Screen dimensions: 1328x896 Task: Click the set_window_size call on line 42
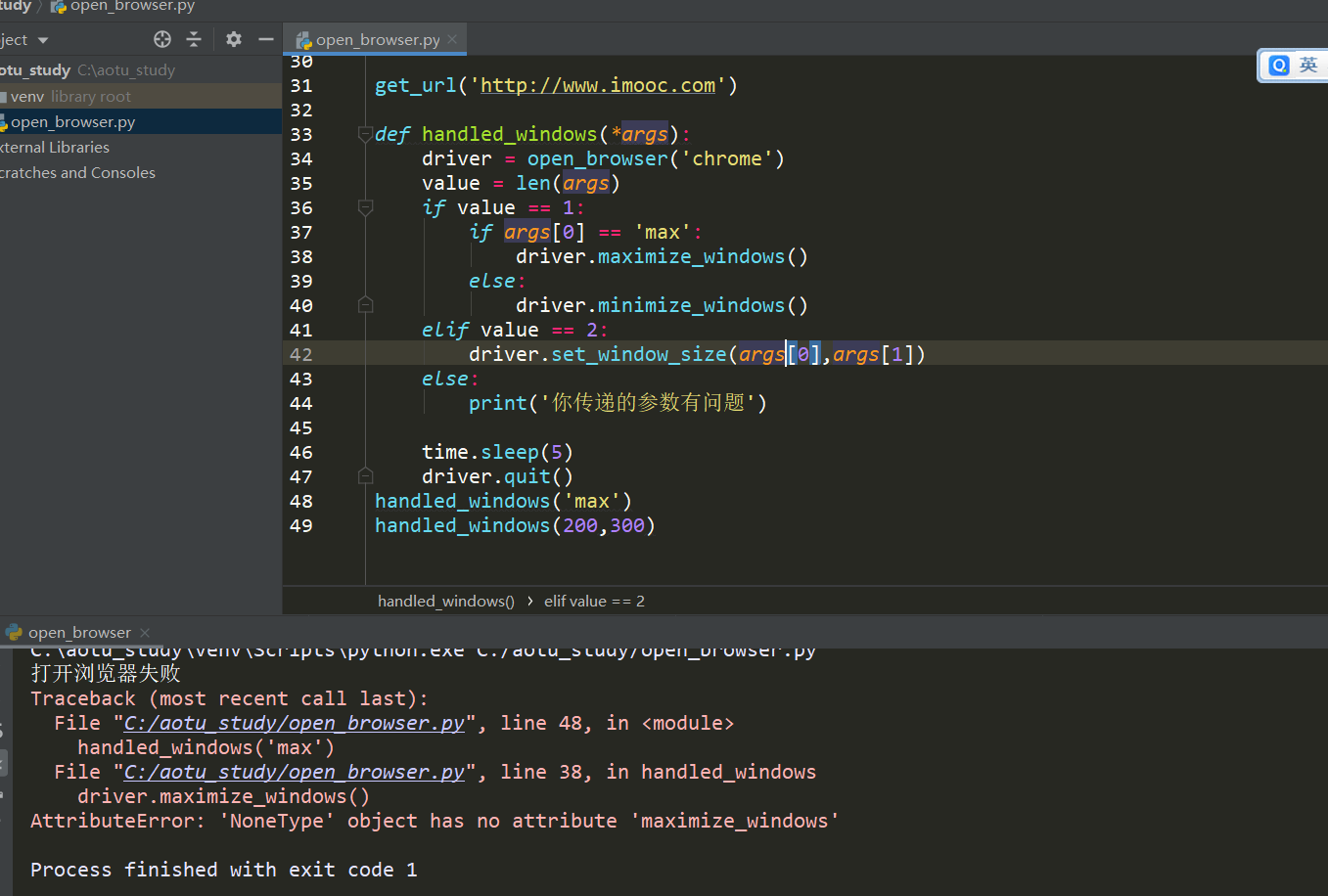click(638, 354)
